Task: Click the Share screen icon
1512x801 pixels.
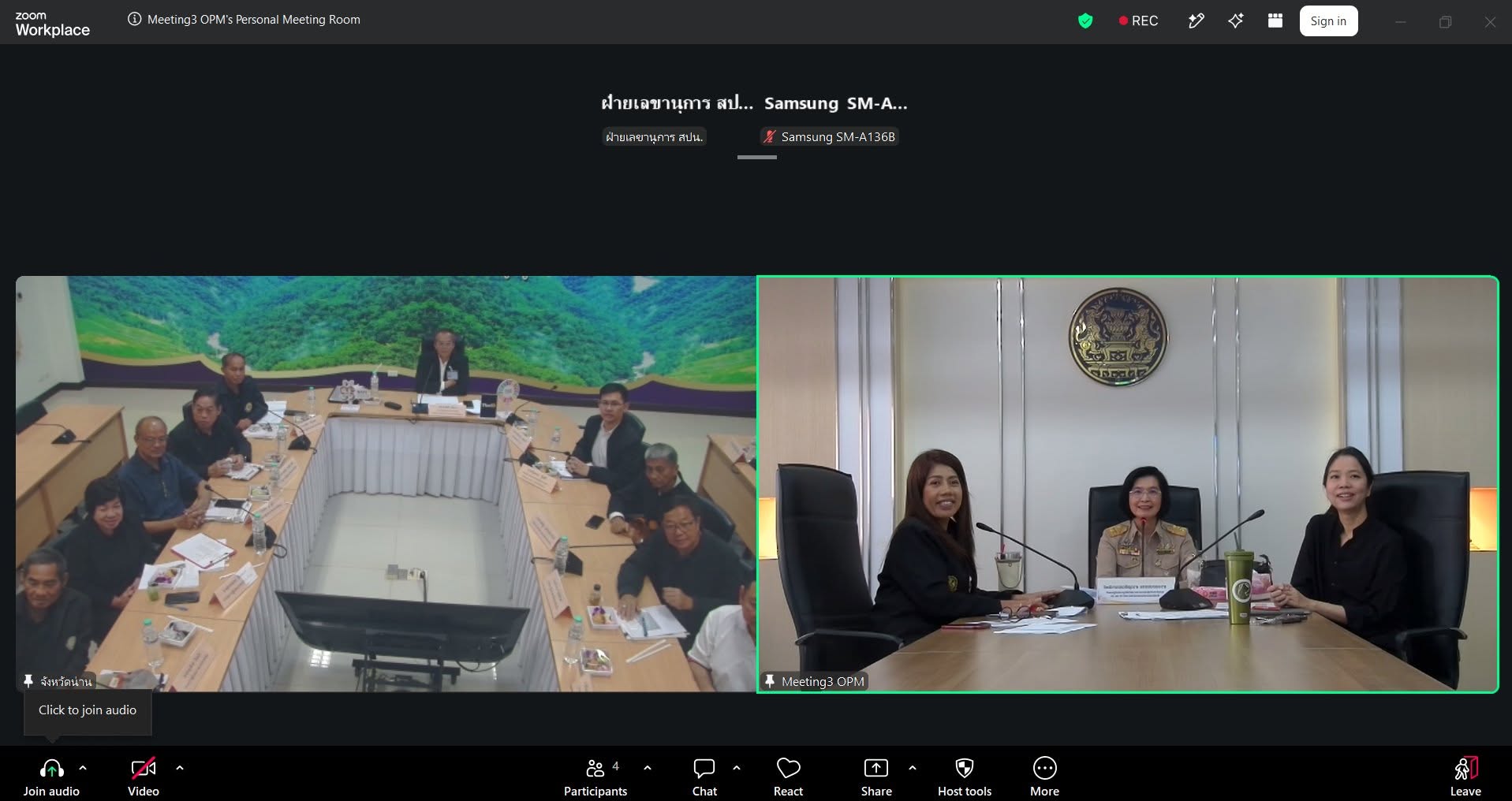Action: coord(876,768)
